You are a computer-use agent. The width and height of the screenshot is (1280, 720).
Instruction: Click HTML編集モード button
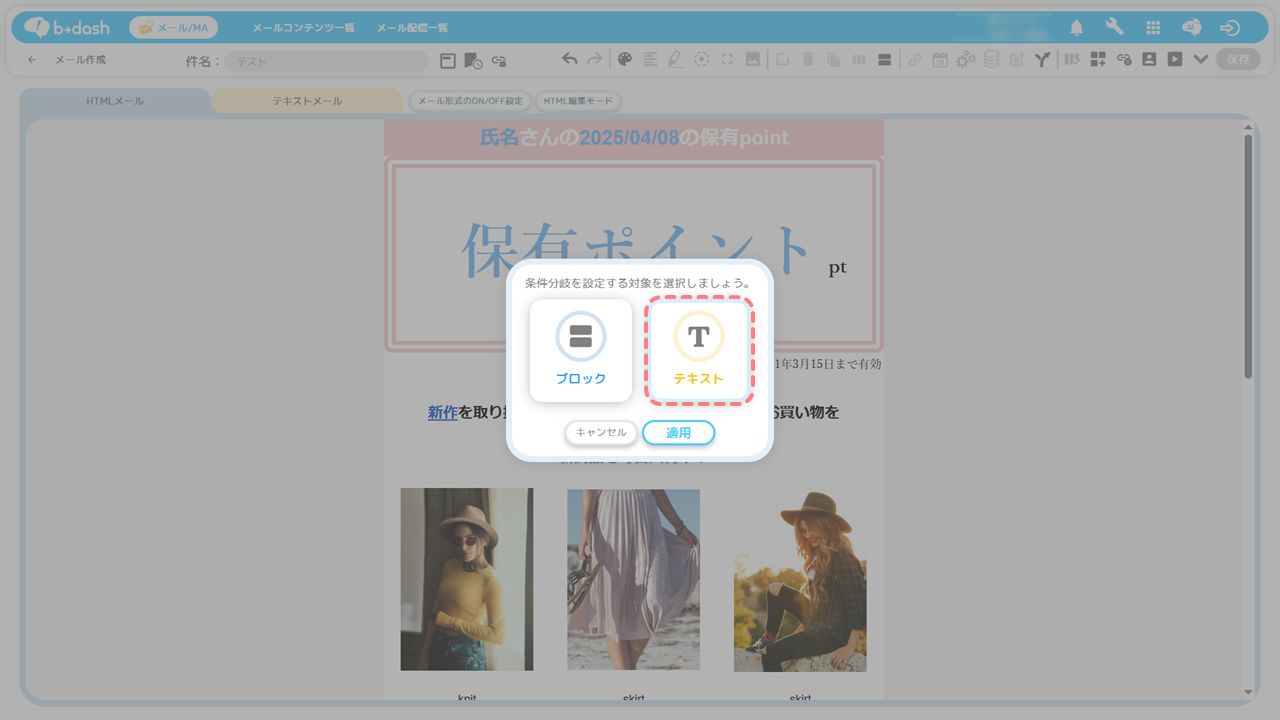[578, 101]
